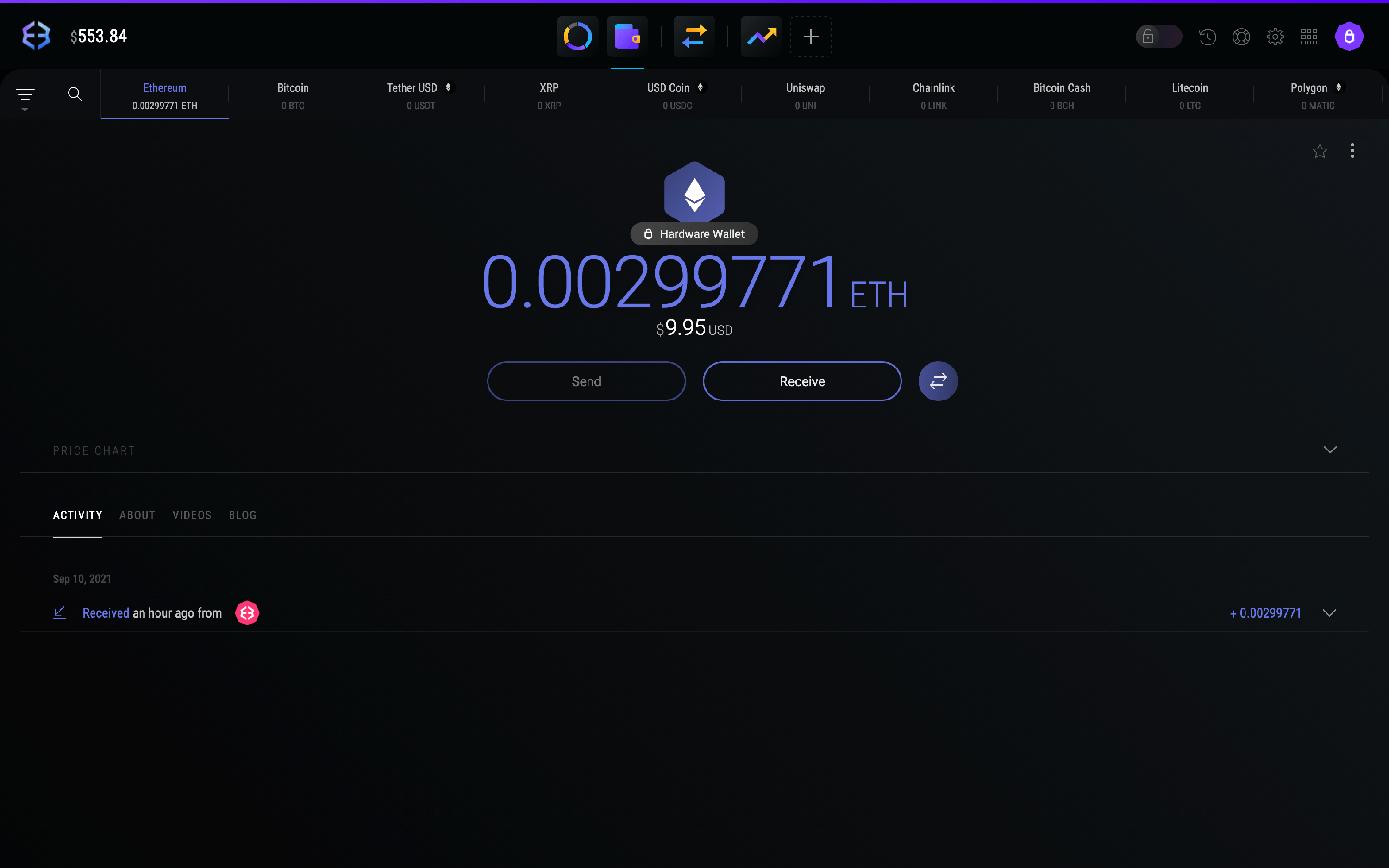Switch to the BLOG tab
Viewport: 1389px width, 868px height.
[243, 516]
